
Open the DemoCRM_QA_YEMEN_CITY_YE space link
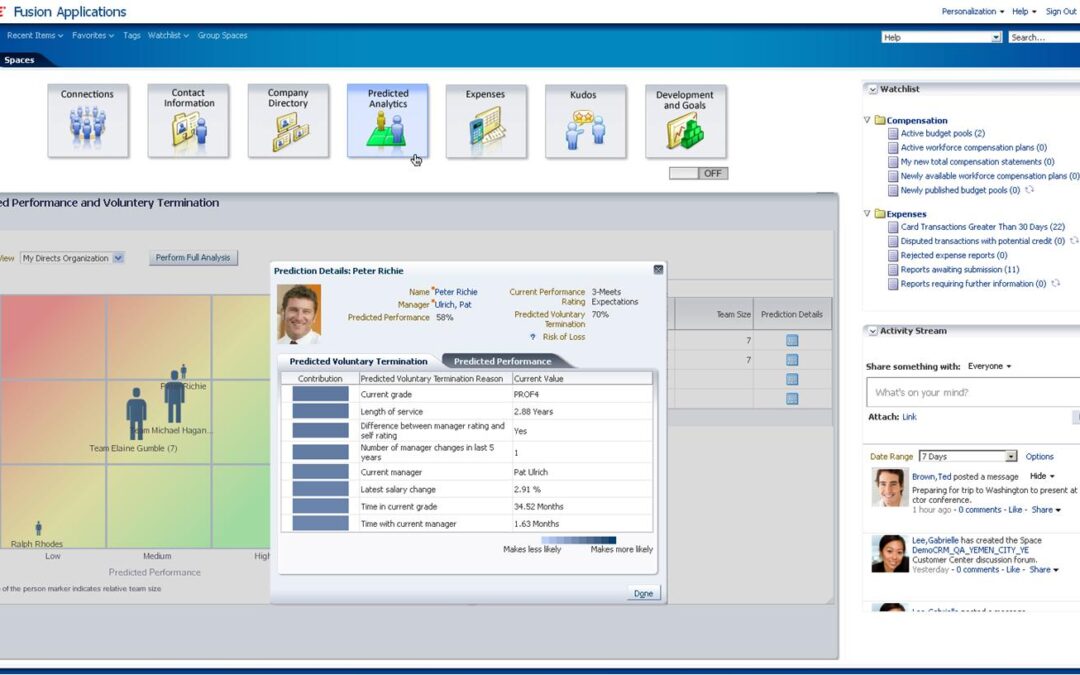tap(970, 550)
